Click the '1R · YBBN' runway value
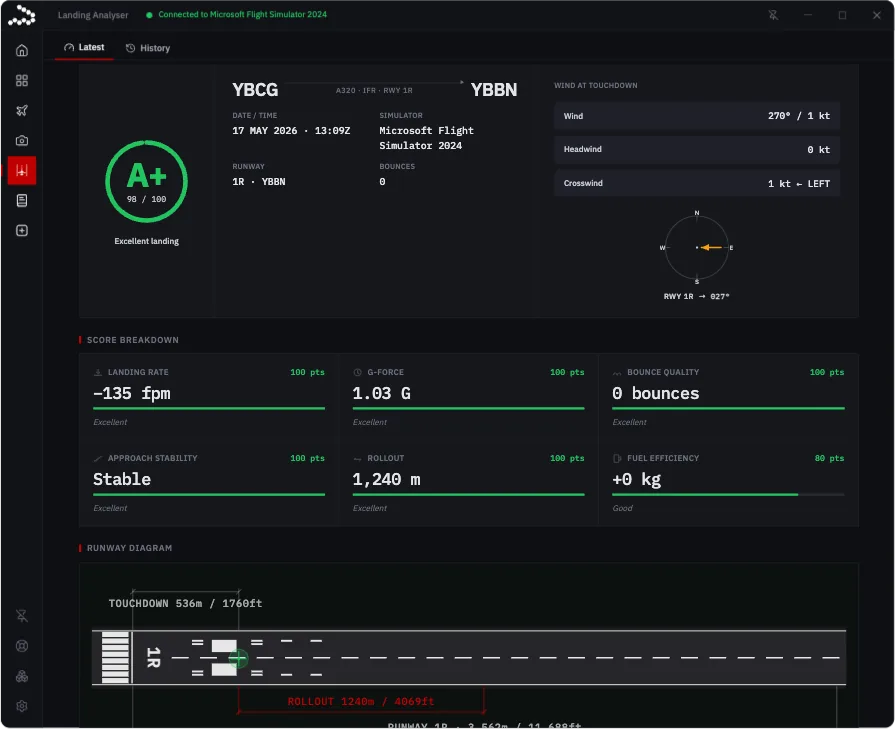 259,182
